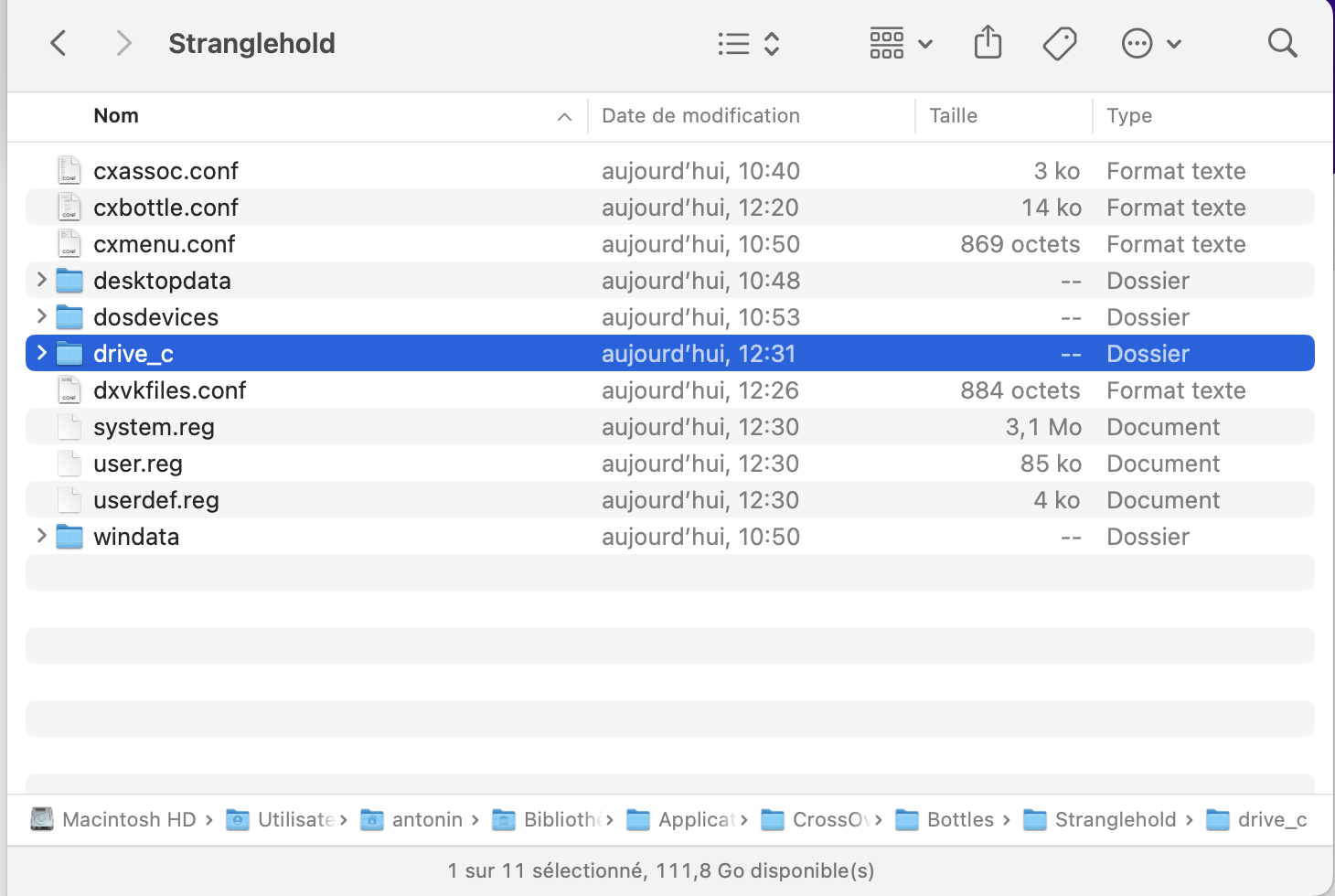Click Macintosh HD in the path bar
Image resolution: width=1335 pixels, height=896 pixels.
point(113,819)
